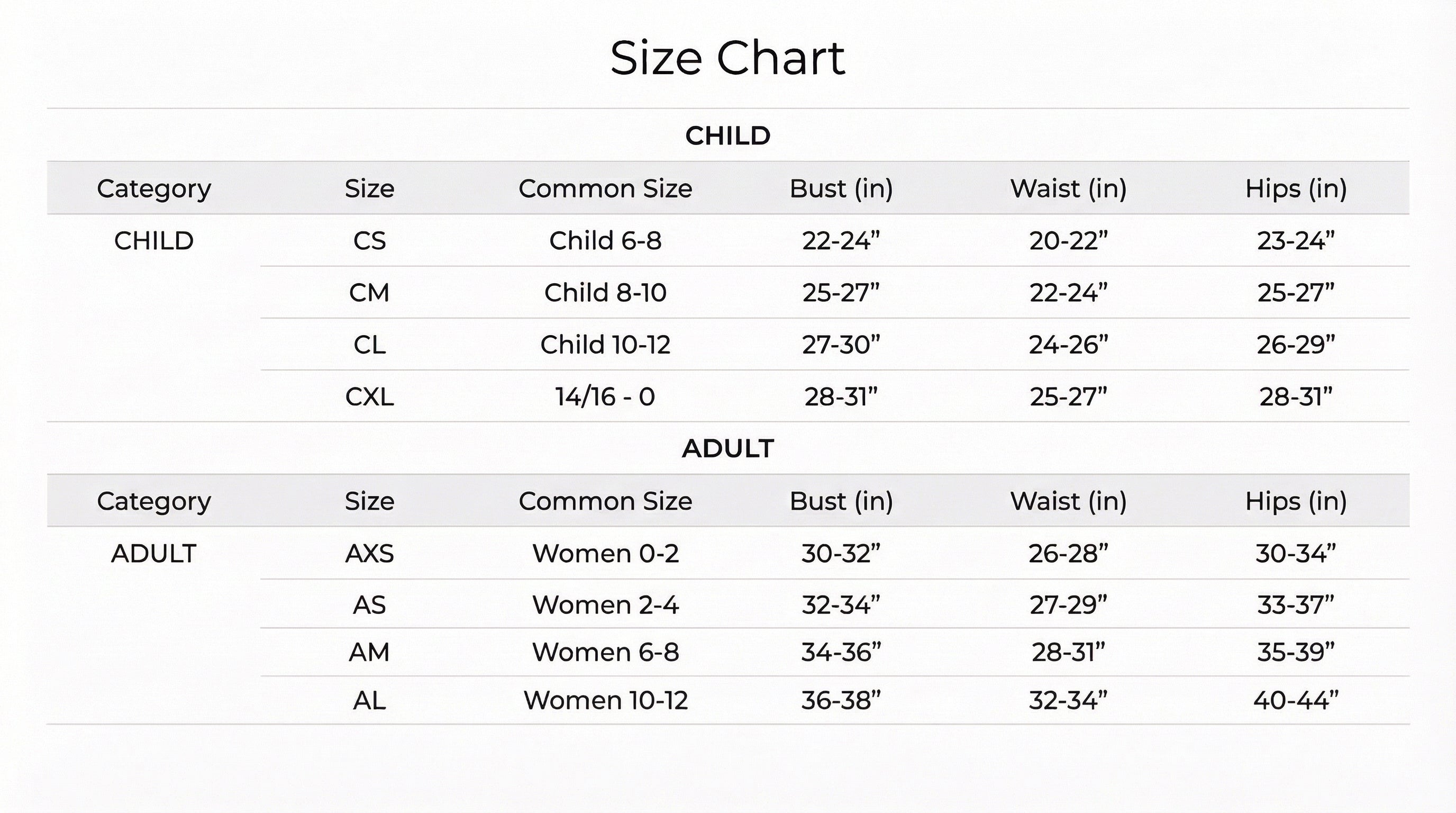Click the 36-38” bust measurement
This screenshot has height=813, width=1456.
coord(841,700)
